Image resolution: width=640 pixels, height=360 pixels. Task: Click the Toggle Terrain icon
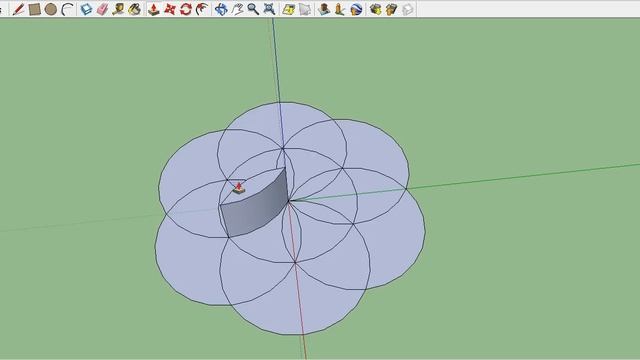tap(305, 9)
